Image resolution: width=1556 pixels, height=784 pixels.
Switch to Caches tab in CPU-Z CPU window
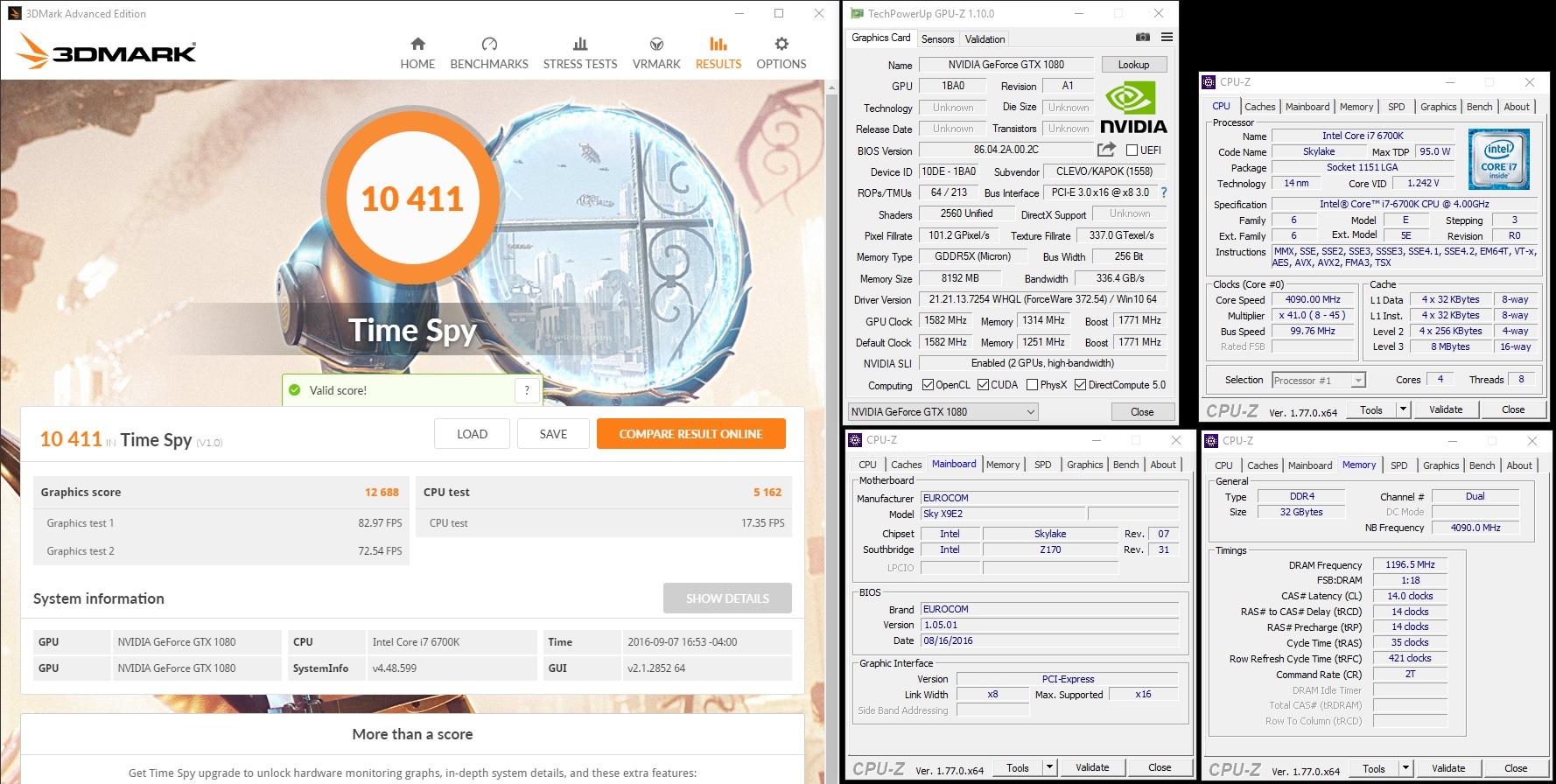1259,107
